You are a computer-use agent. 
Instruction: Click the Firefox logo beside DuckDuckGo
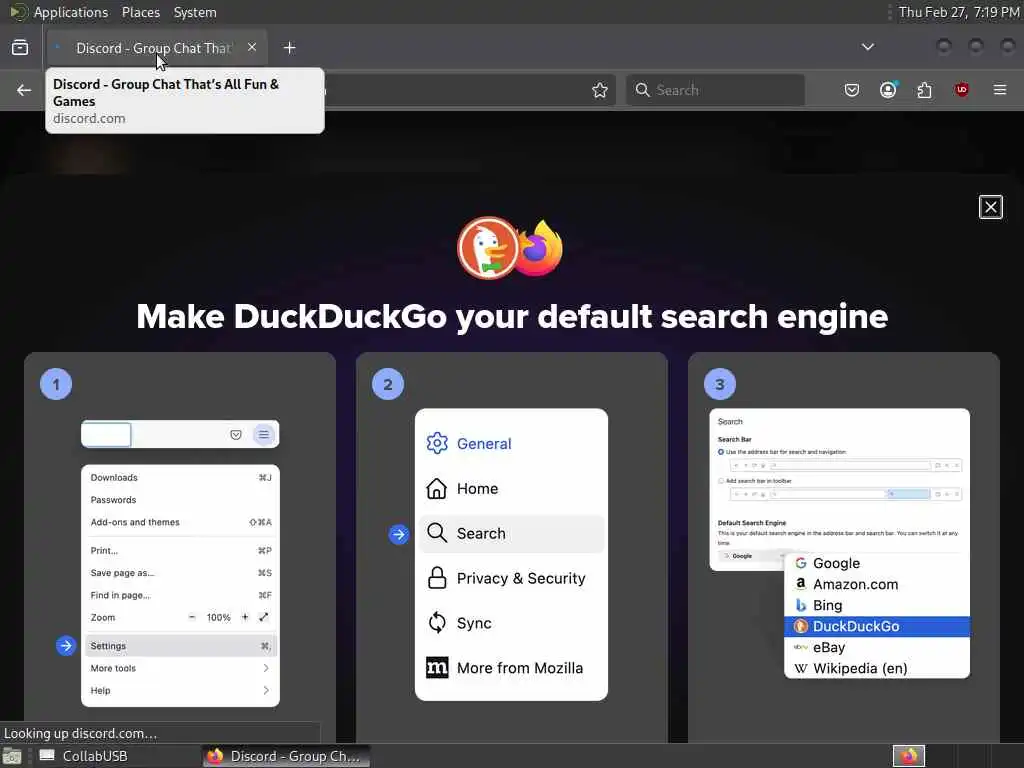tap(539, 248)
